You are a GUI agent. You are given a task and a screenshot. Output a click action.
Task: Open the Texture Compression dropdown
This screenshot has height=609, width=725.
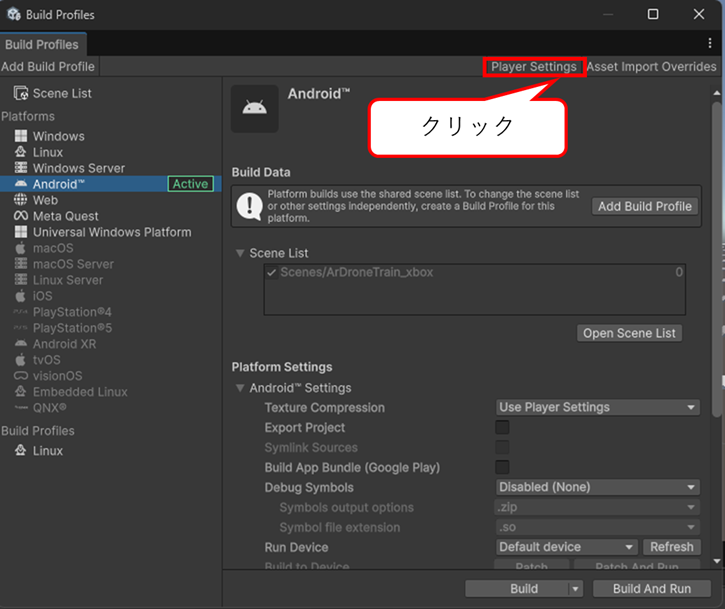598,407
